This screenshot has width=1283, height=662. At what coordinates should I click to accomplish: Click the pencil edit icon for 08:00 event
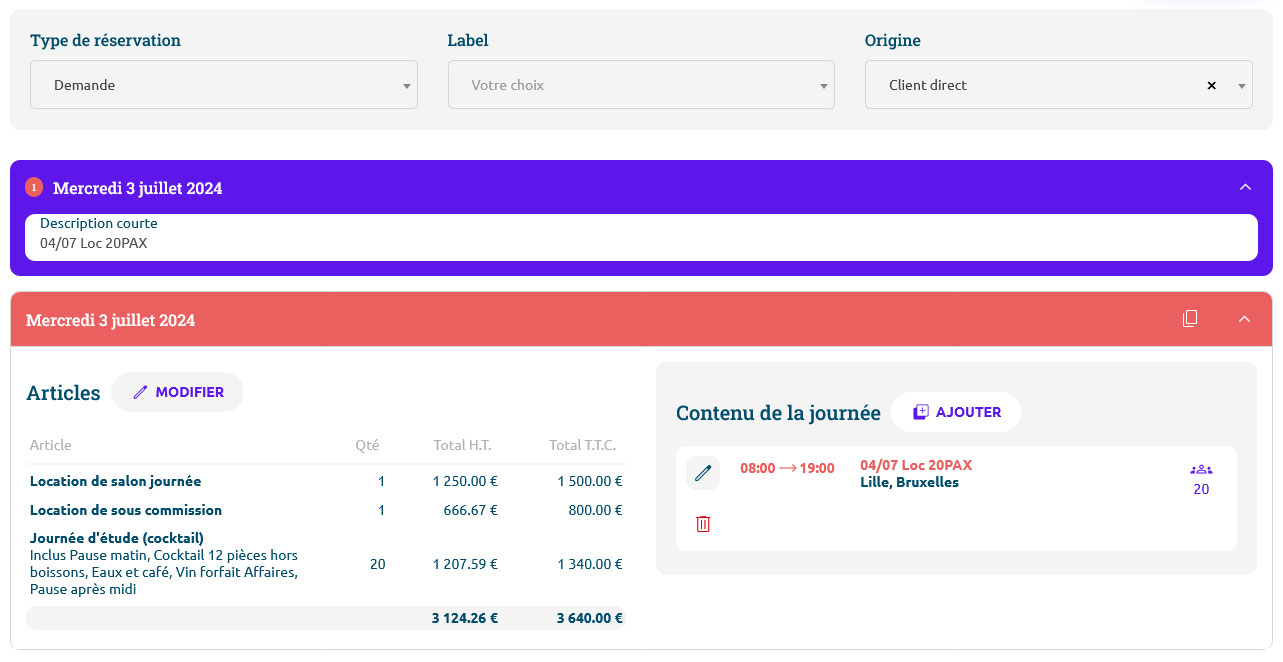pos(703,473)
